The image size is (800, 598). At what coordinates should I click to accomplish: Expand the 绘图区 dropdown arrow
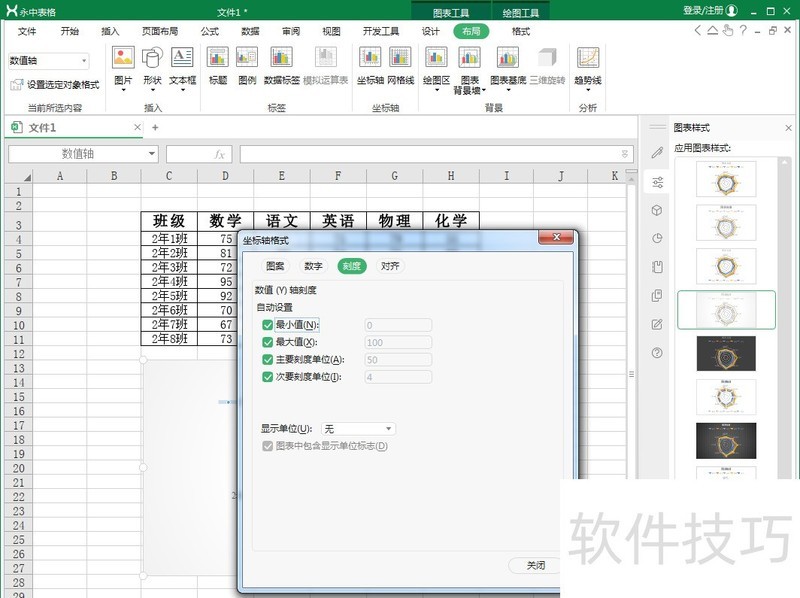coord(437,90)
